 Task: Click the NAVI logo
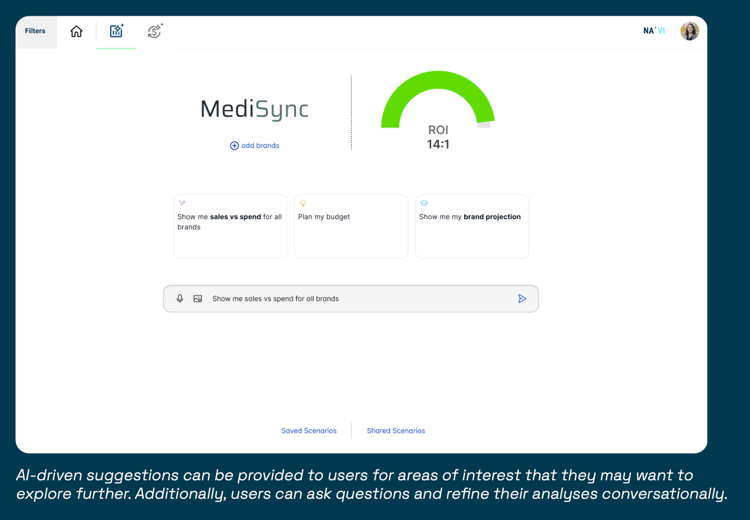654,31
